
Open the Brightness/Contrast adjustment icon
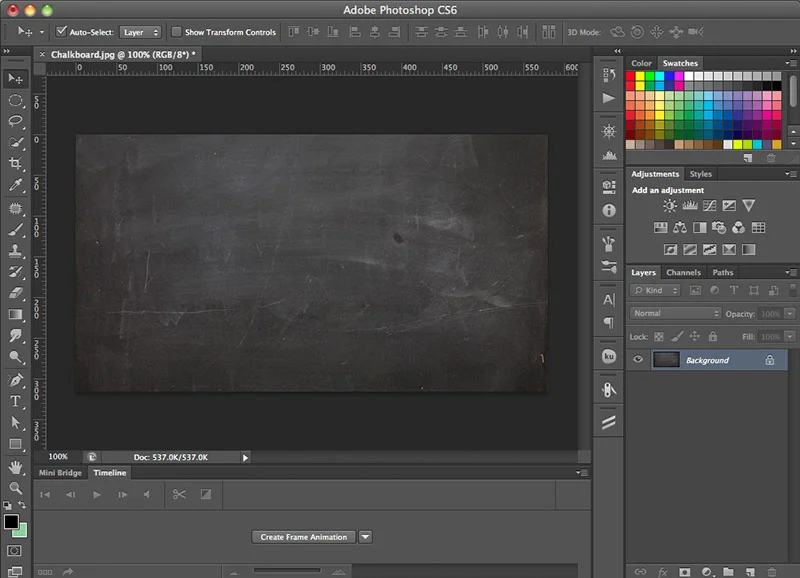point(667,205)
